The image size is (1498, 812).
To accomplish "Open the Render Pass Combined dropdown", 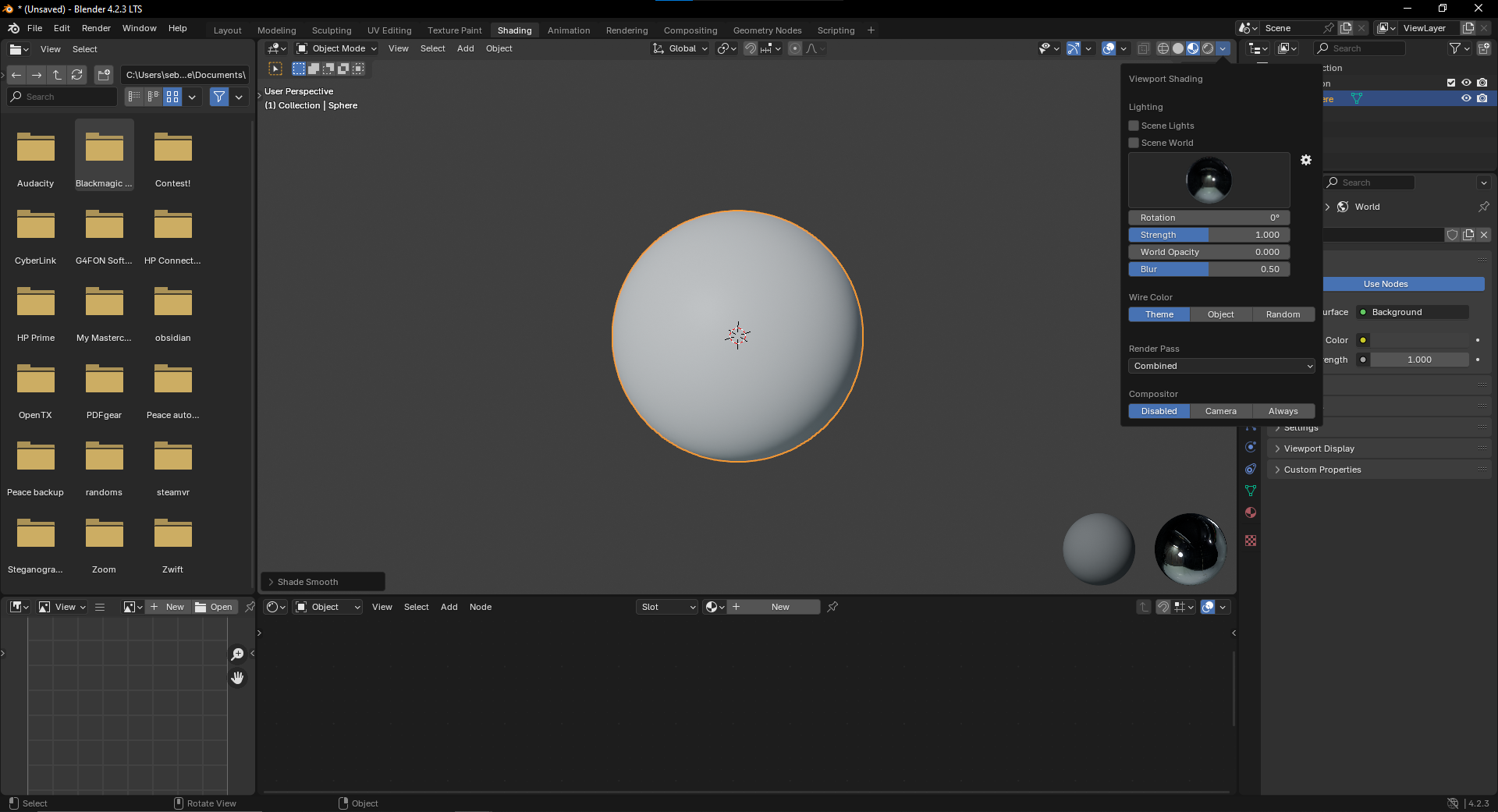I will click(1221, 365).
